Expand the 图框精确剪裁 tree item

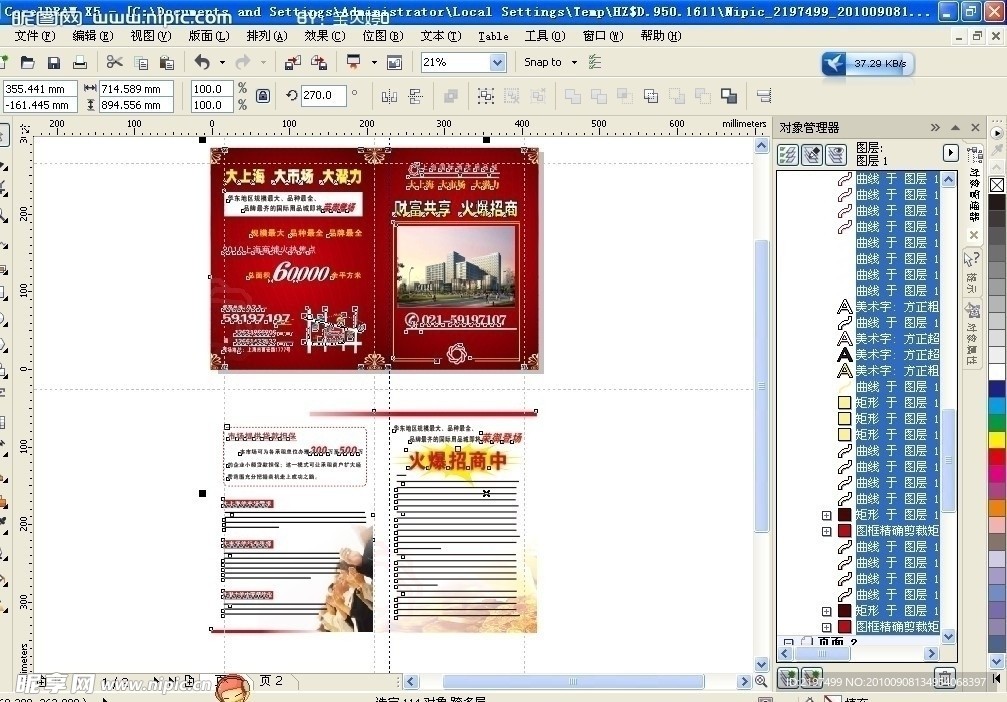point(827,531)
